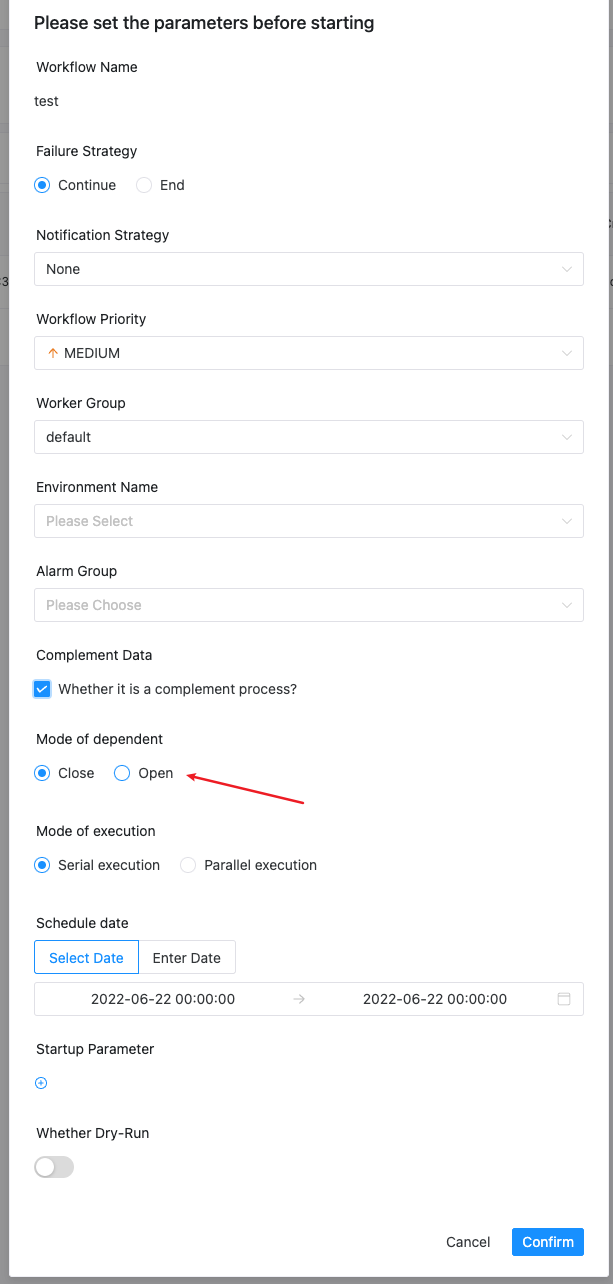
Task: Open the Notification Strategy dropdown
Action: (308, 269)
